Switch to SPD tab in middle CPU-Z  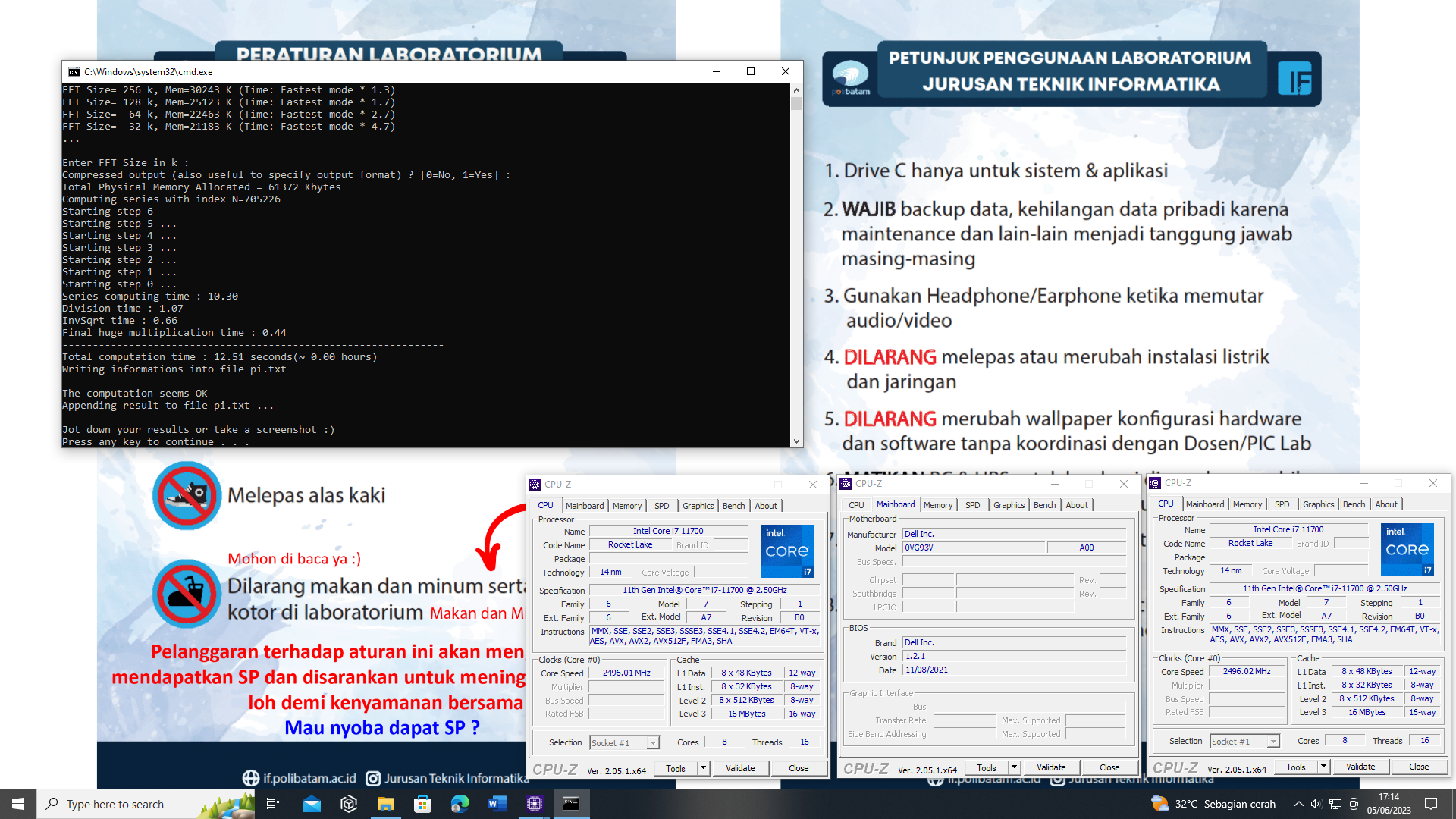coord(973,505)
